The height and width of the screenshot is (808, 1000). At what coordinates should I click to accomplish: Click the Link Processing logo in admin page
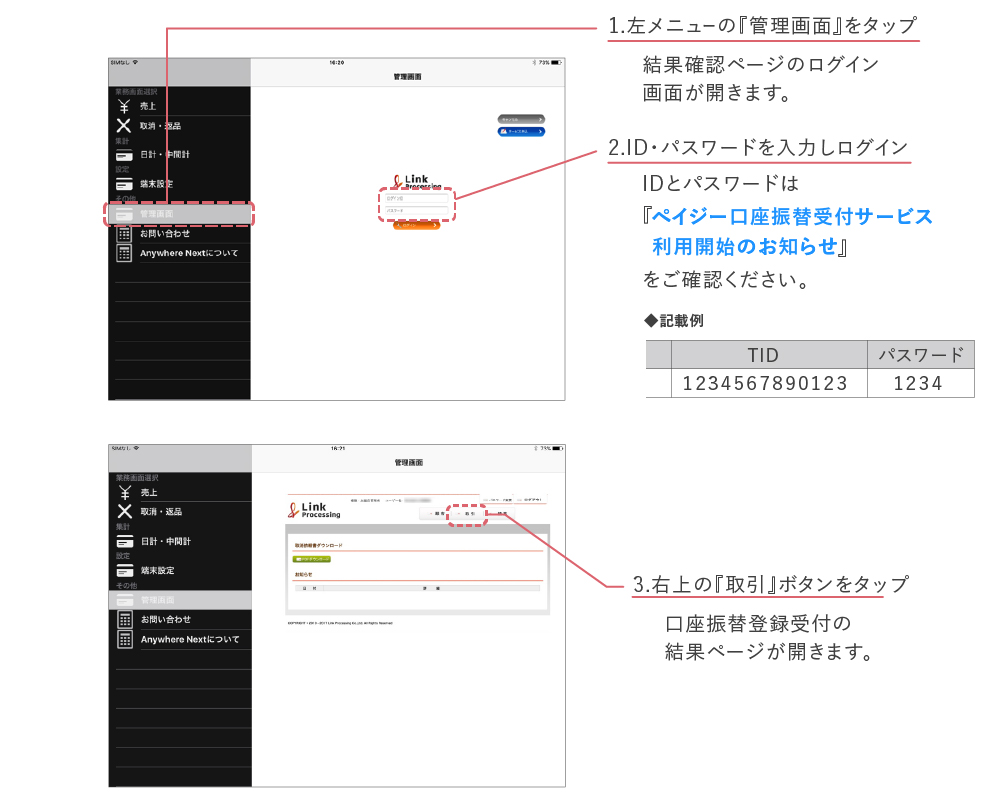[314, 510]
